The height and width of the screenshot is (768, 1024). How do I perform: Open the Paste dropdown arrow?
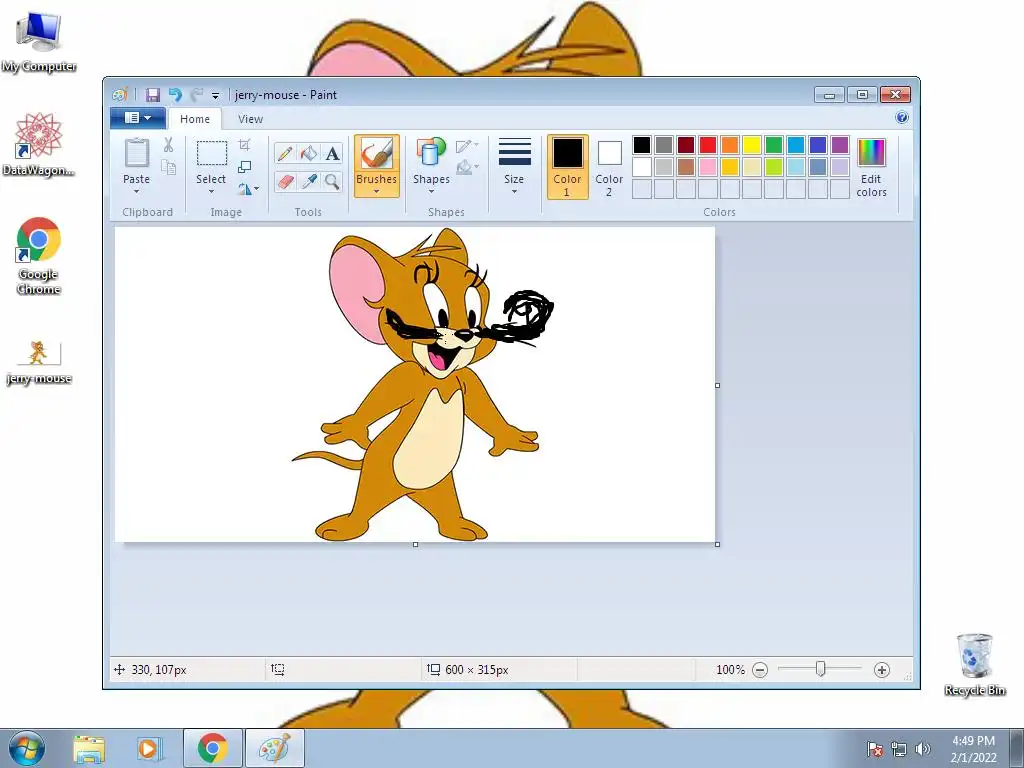pos(136,191)
